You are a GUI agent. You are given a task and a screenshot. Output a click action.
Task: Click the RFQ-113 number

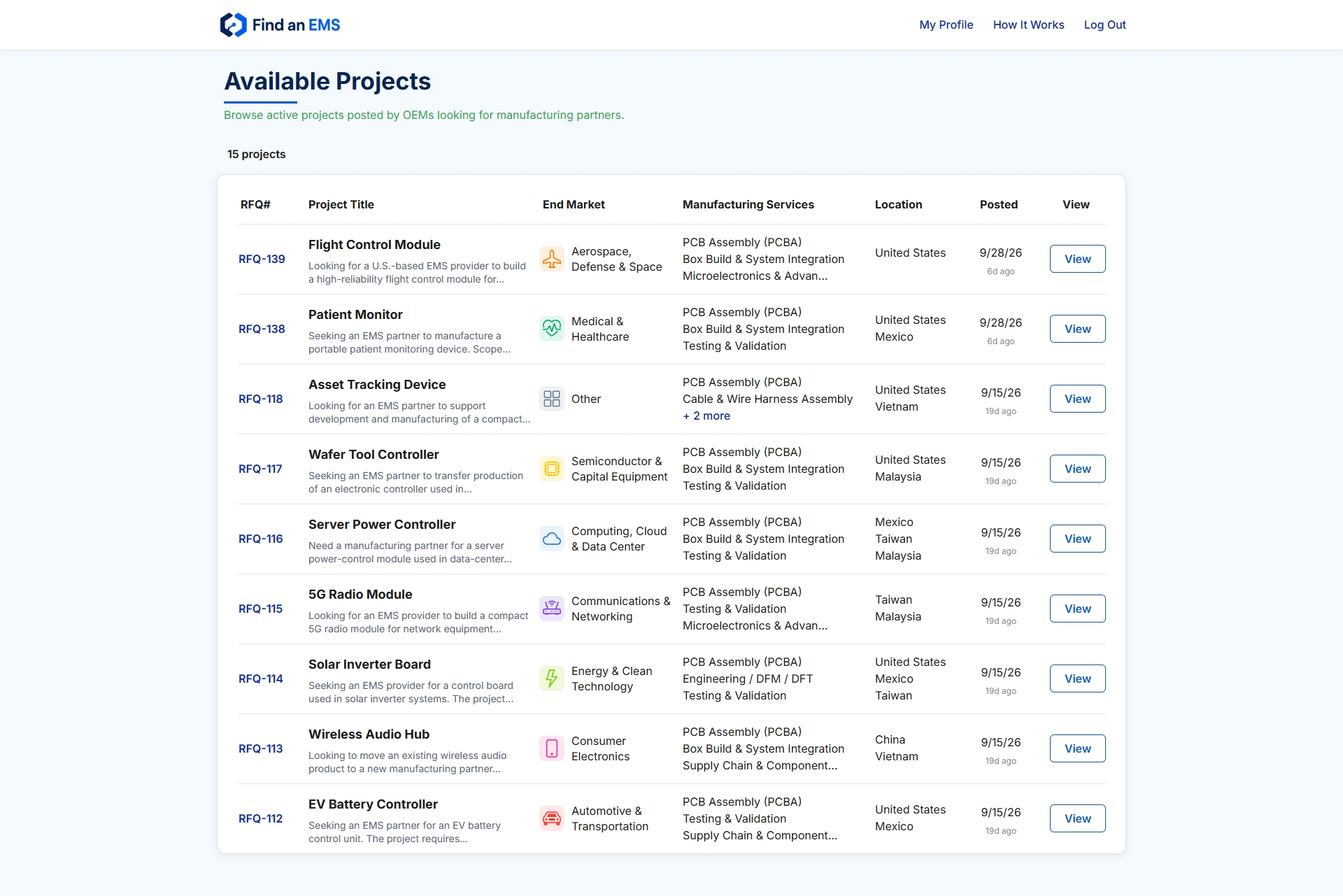point(261,748)
